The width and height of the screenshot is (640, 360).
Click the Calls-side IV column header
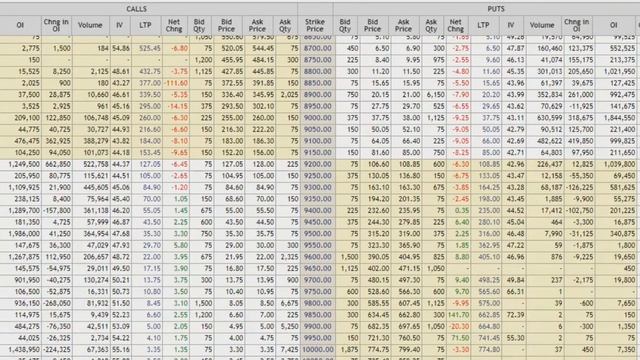point(119,25)
